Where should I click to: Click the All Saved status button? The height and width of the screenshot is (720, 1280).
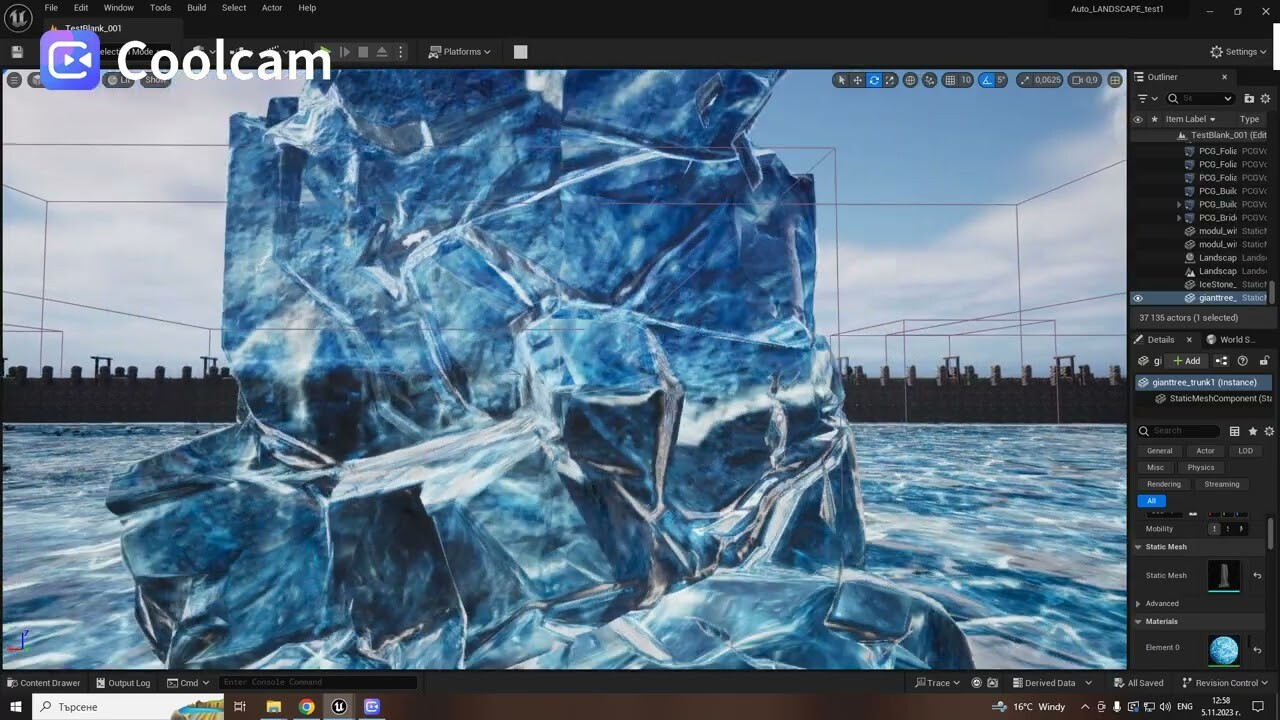tap(1139, 682)
